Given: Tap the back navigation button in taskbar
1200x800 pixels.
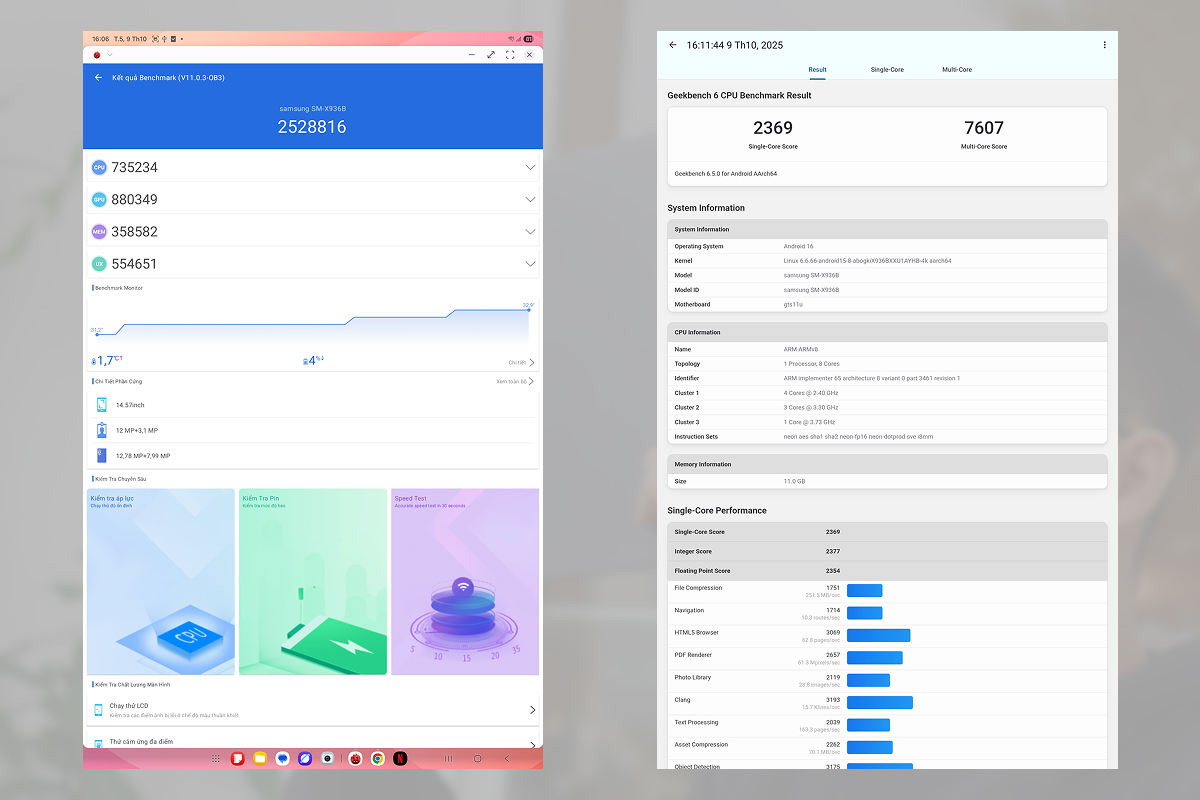Looking at the screenshot, I should pyautogui.click(x=505, y=759).
